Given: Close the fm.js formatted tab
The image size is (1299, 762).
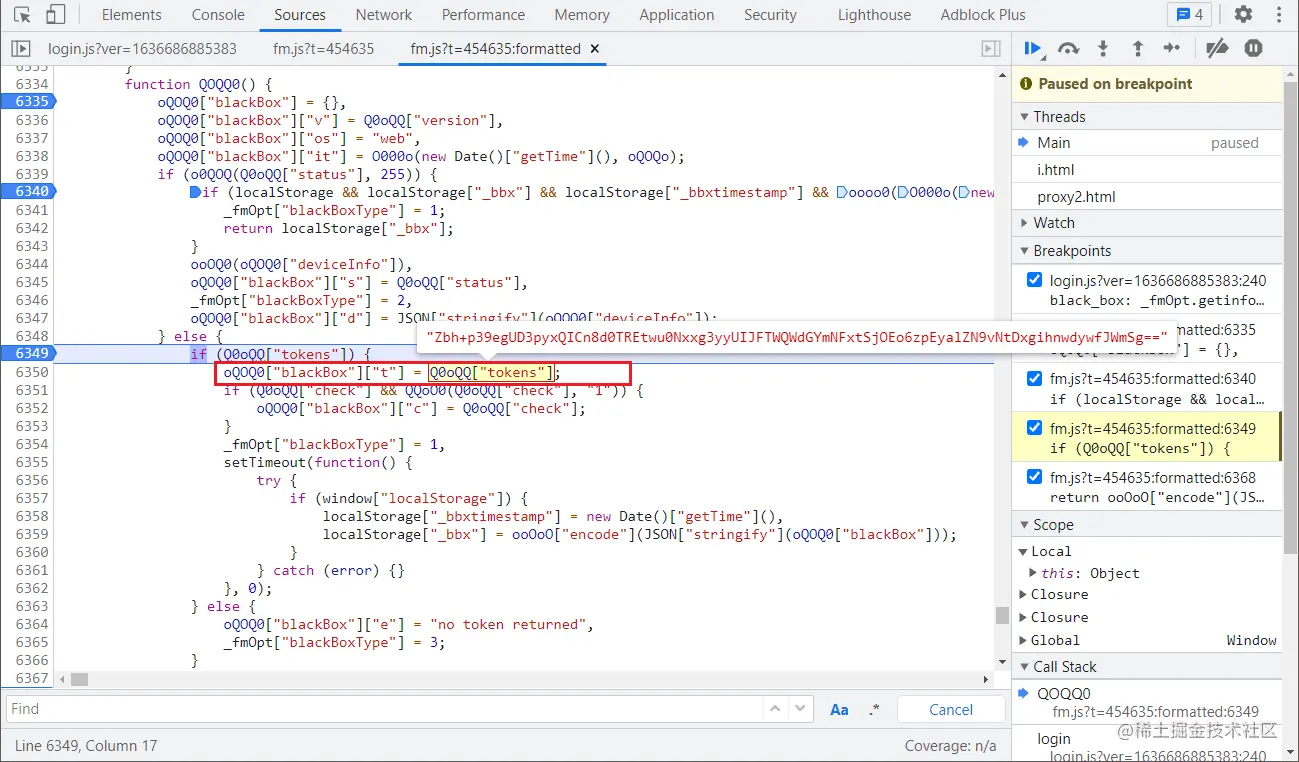Looking at the screenshot, I should point(596,48).
